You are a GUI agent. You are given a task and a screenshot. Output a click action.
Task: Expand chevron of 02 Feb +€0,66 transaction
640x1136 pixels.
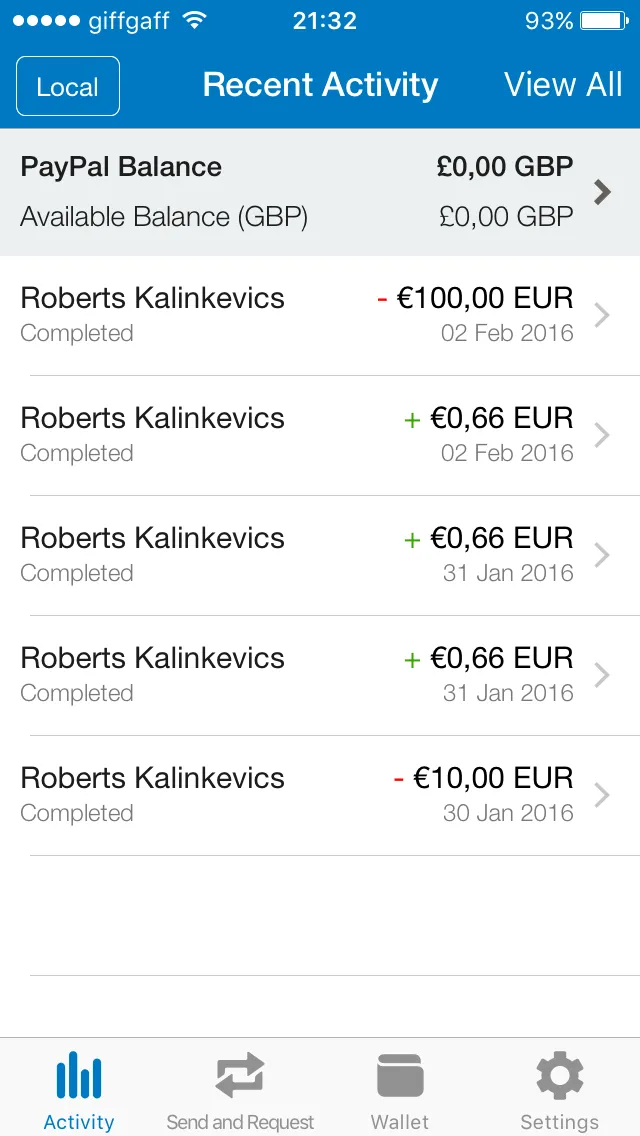[602, 435]
